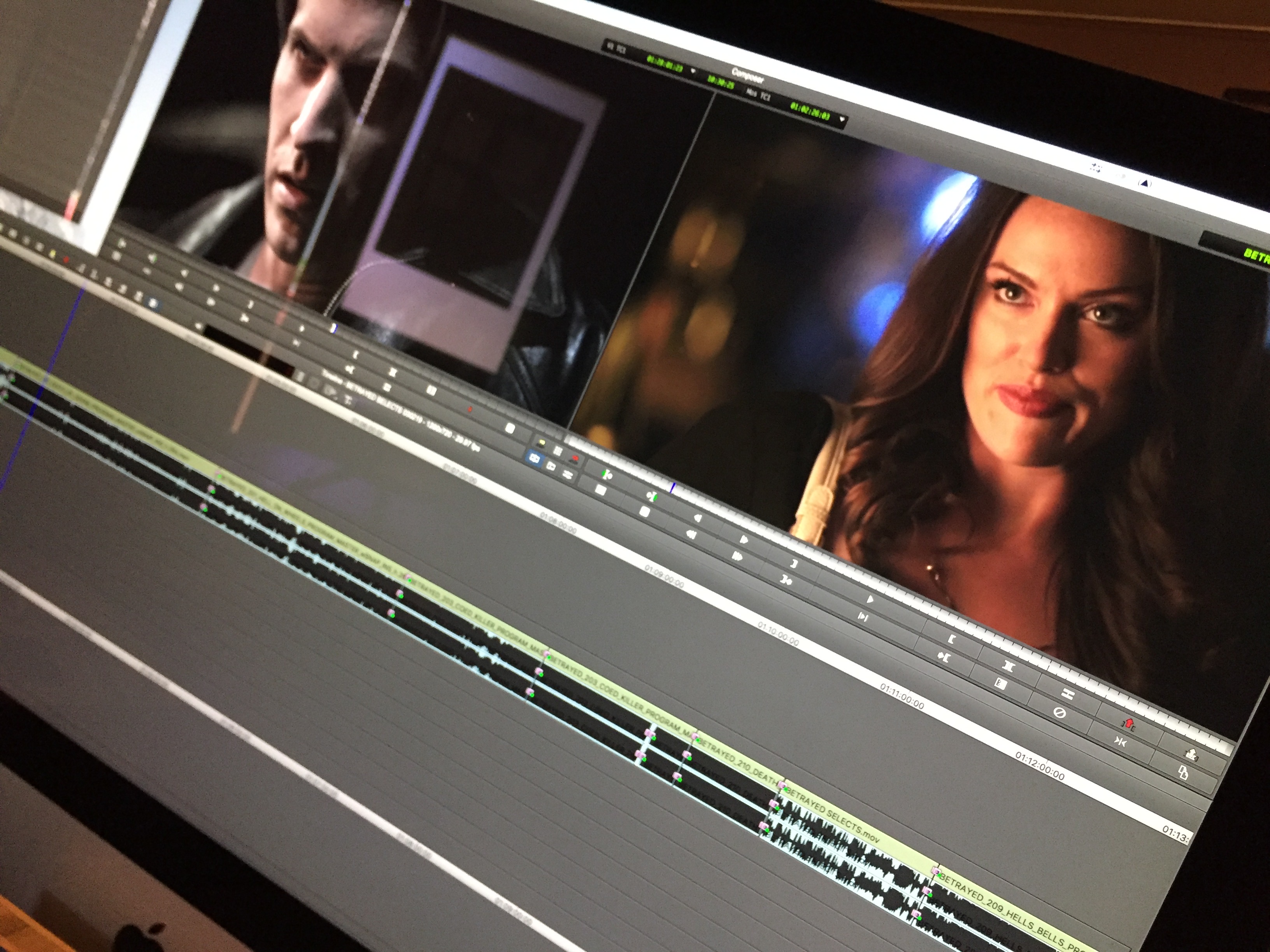Click timecode ruler at 01:12:00:00
This screenshot has width=1270, height=952.
[1039, 766]
